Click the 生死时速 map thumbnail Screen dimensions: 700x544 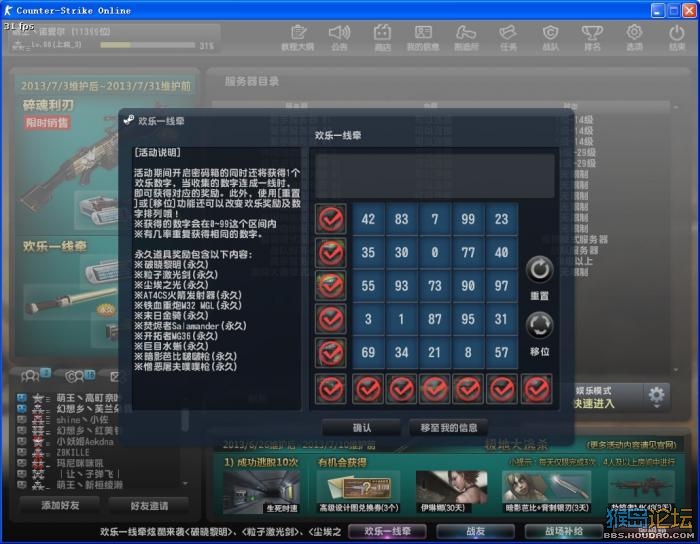click(261, 492)
